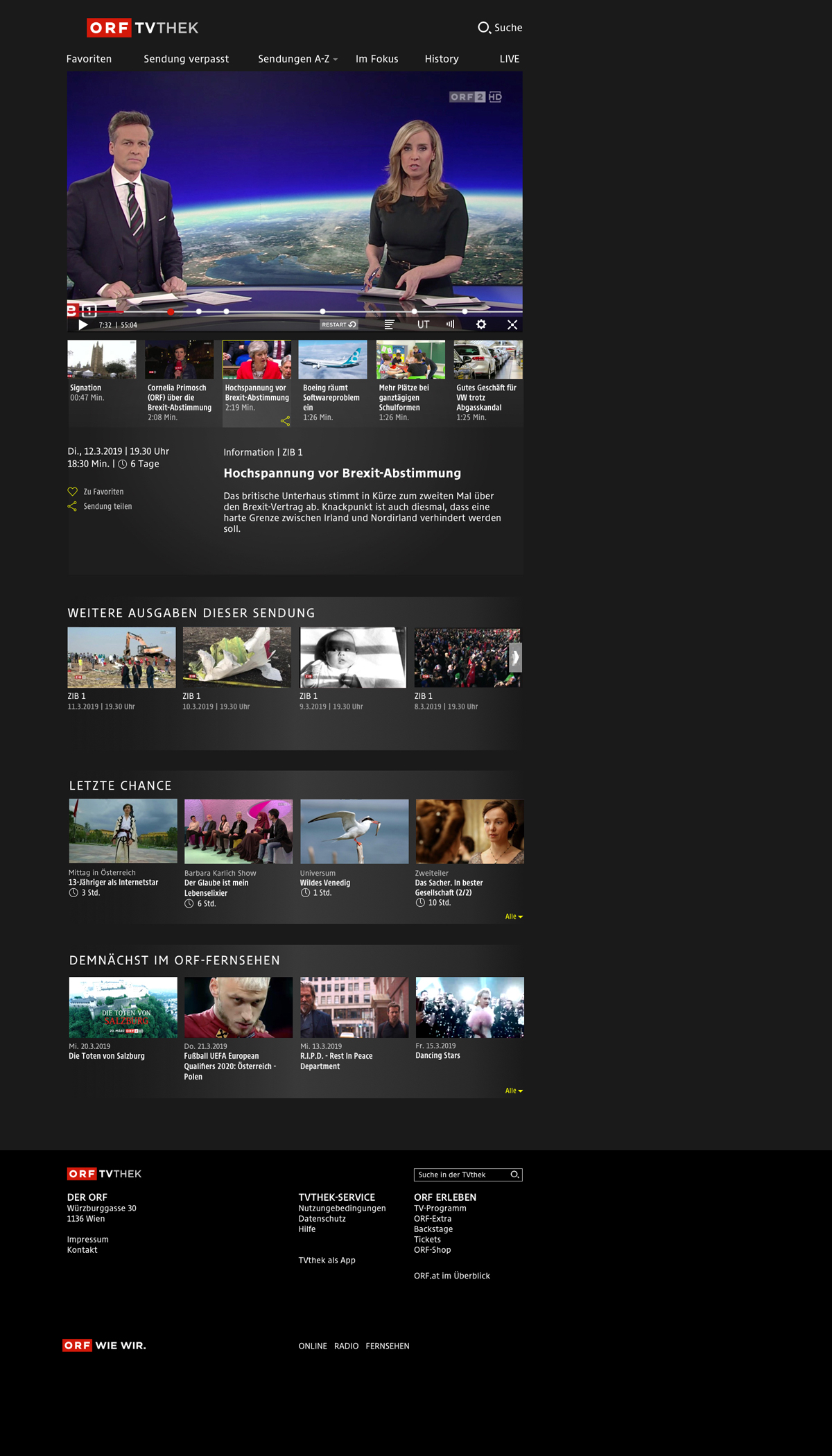This screenshot has width=832, height=1456.
Task: Open the chapter list icon in player
Action: [x=390, y=324]
